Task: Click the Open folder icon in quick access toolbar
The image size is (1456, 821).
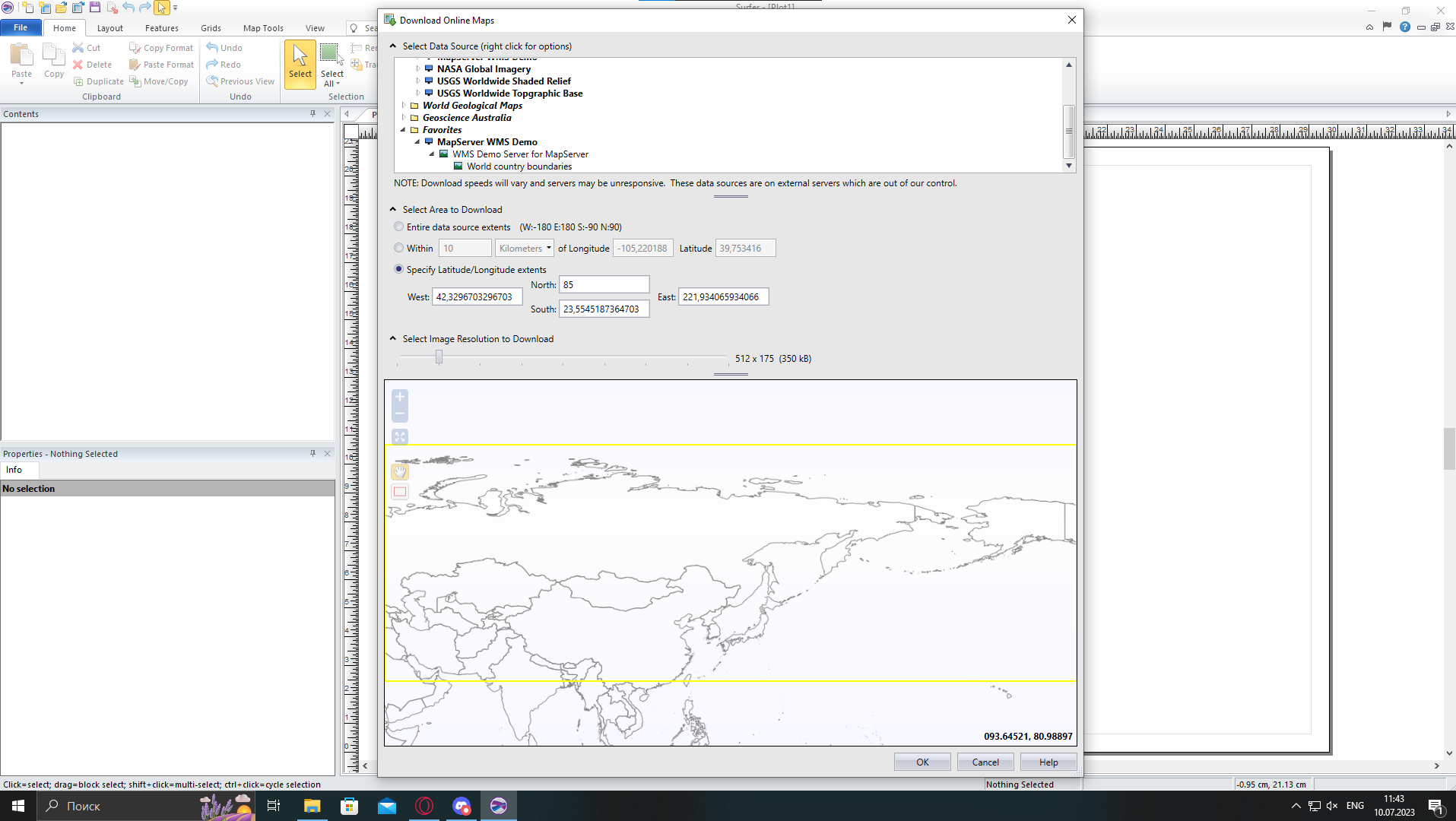Action: point(61,8)
